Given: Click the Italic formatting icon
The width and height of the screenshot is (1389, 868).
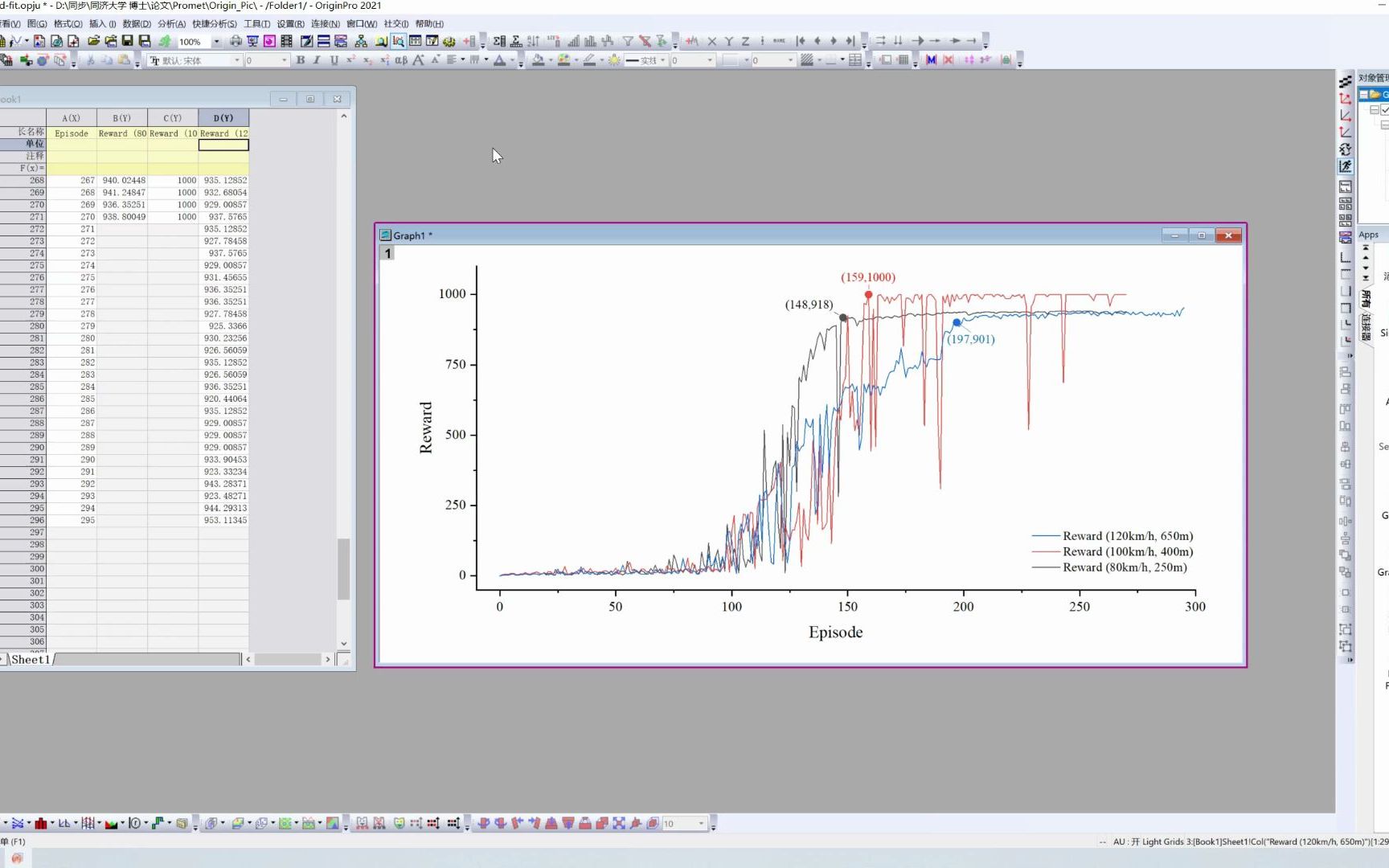Looking at the screenshot, I should [x=317, y=60].
